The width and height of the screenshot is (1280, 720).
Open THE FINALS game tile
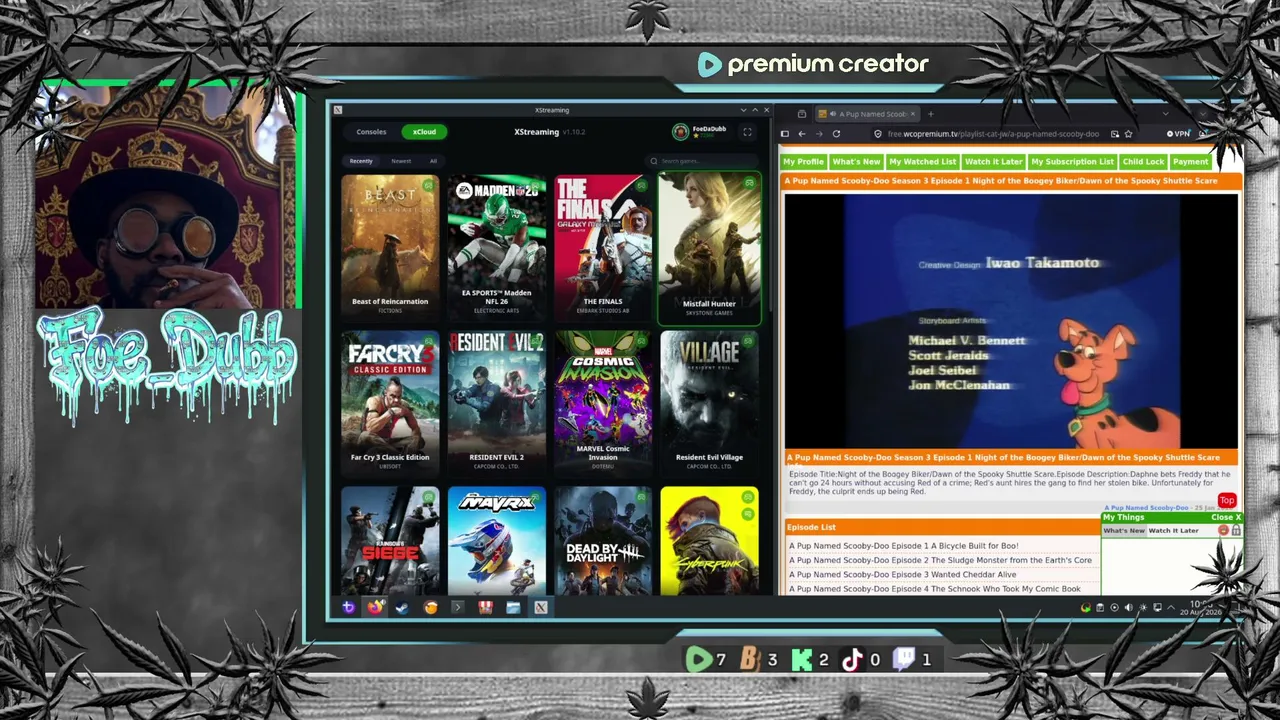603,247
